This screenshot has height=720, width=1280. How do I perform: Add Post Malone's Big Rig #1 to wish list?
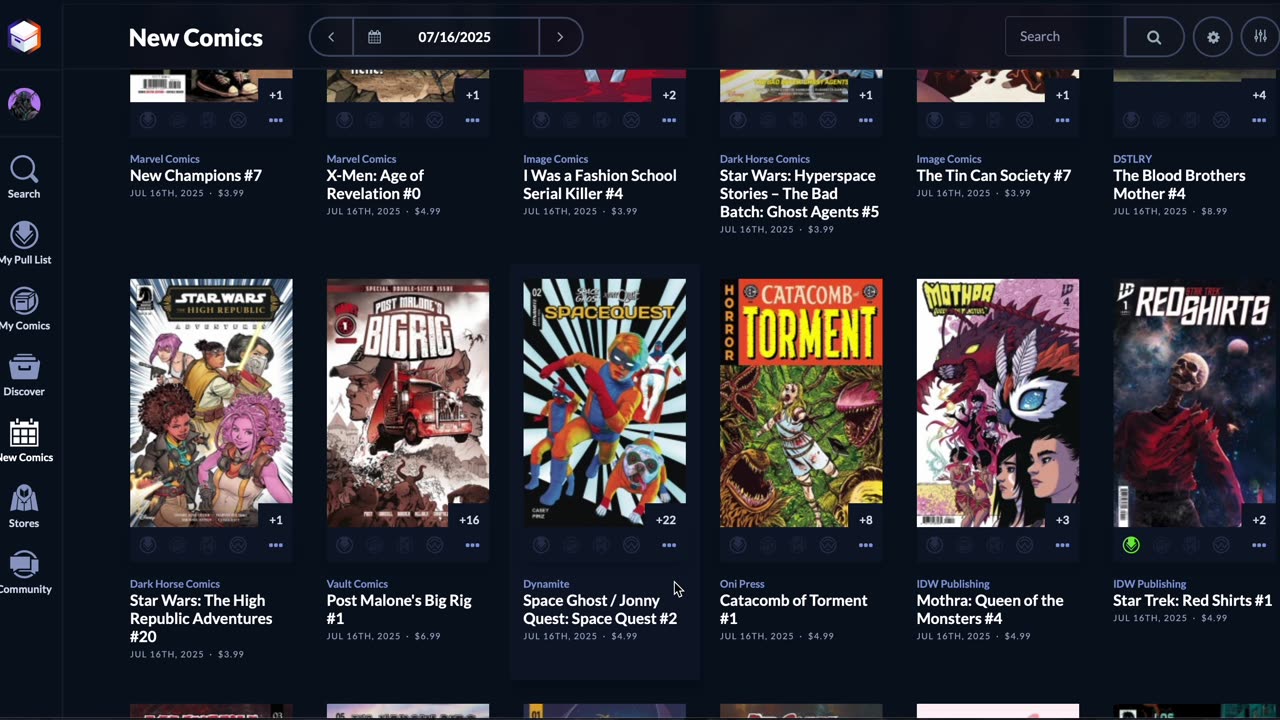click(x=435, y=545)
